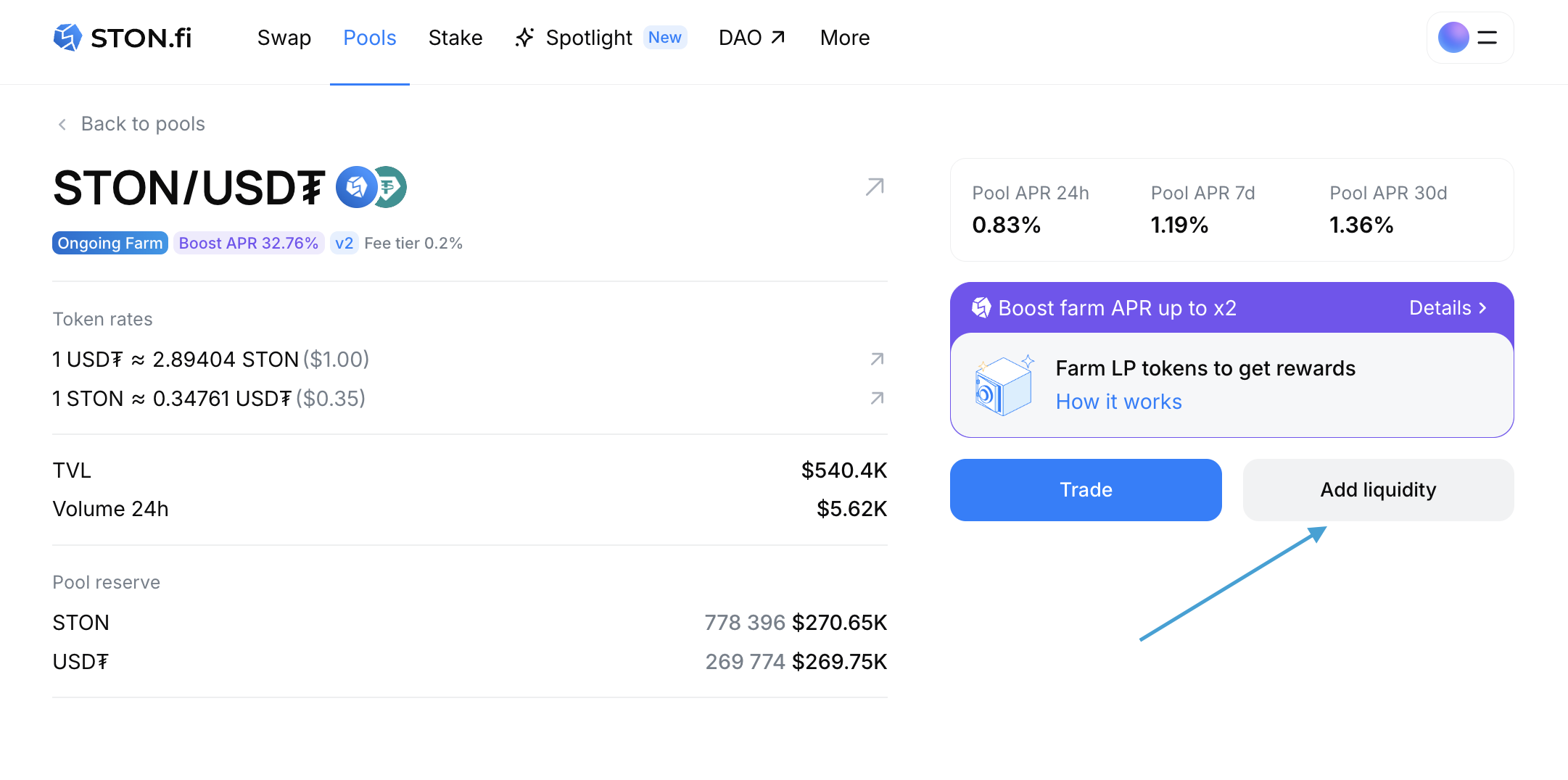Click the Add liquidity button
This screenshot has height=780, width=1568.
point(1377,490)
